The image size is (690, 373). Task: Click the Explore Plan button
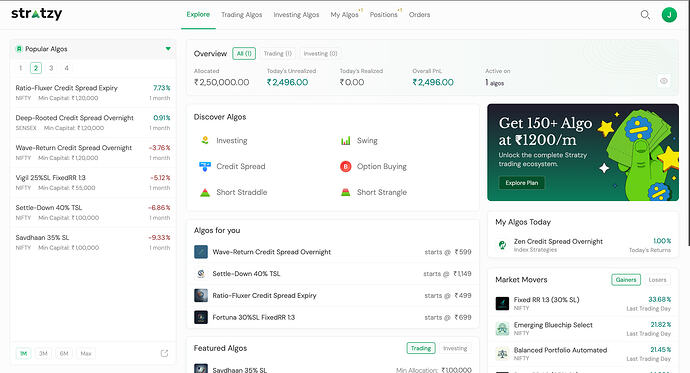(x=521, y=183)
